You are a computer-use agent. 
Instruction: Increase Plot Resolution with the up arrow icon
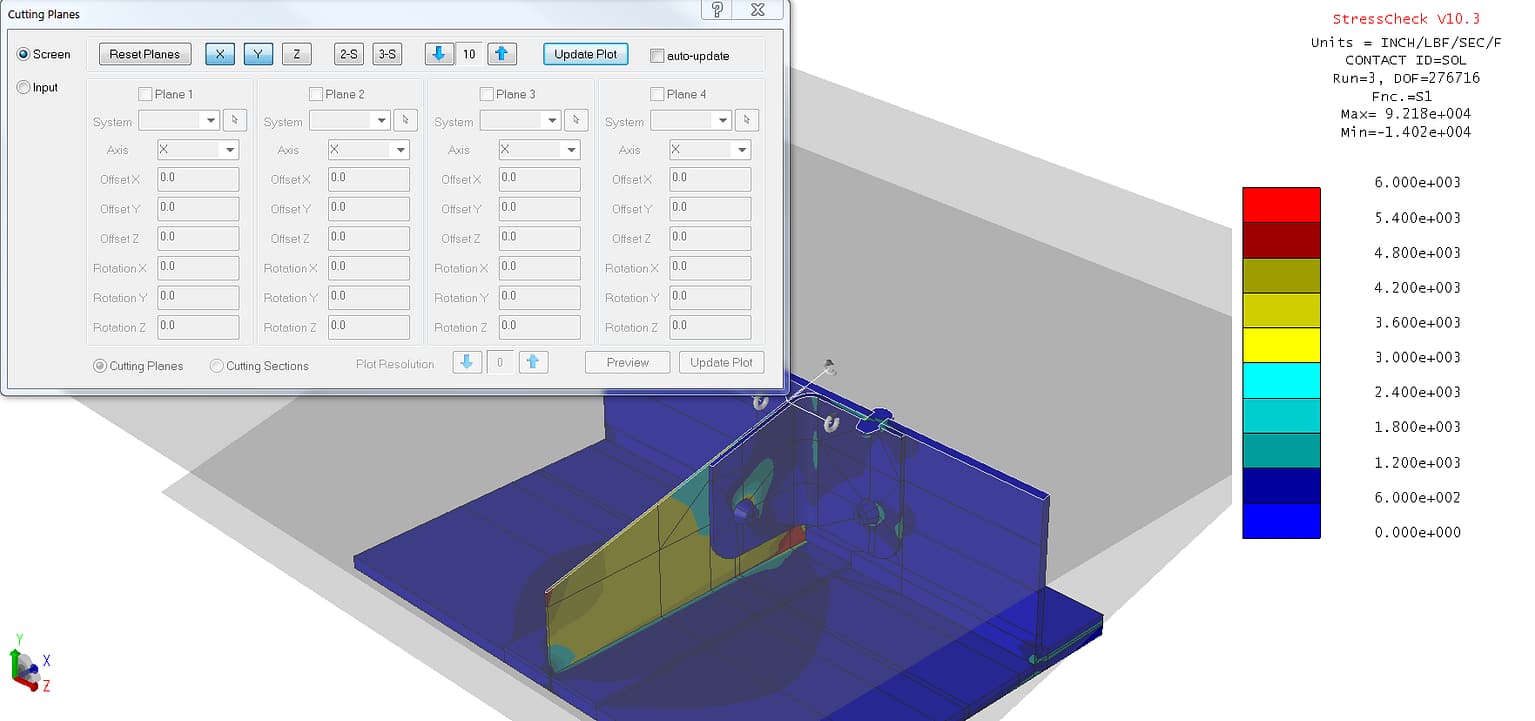(x=533, y=362)
